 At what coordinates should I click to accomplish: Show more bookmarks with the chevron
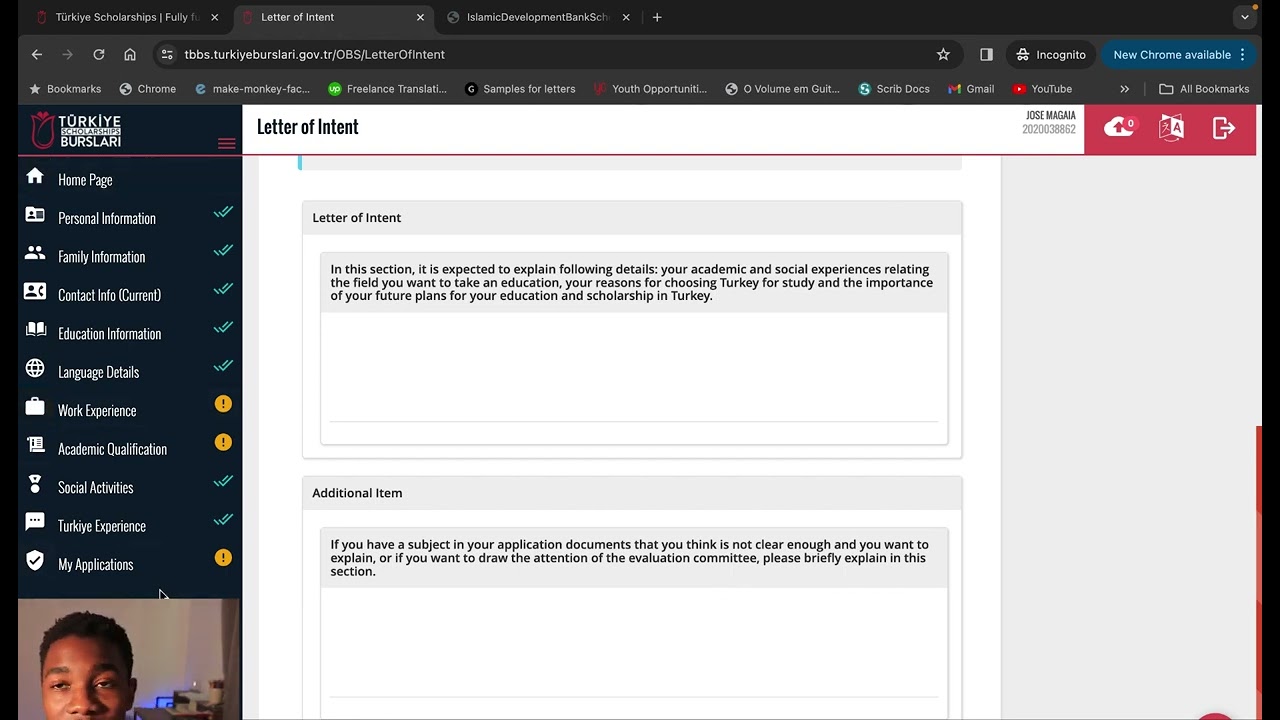(1124, 89)
